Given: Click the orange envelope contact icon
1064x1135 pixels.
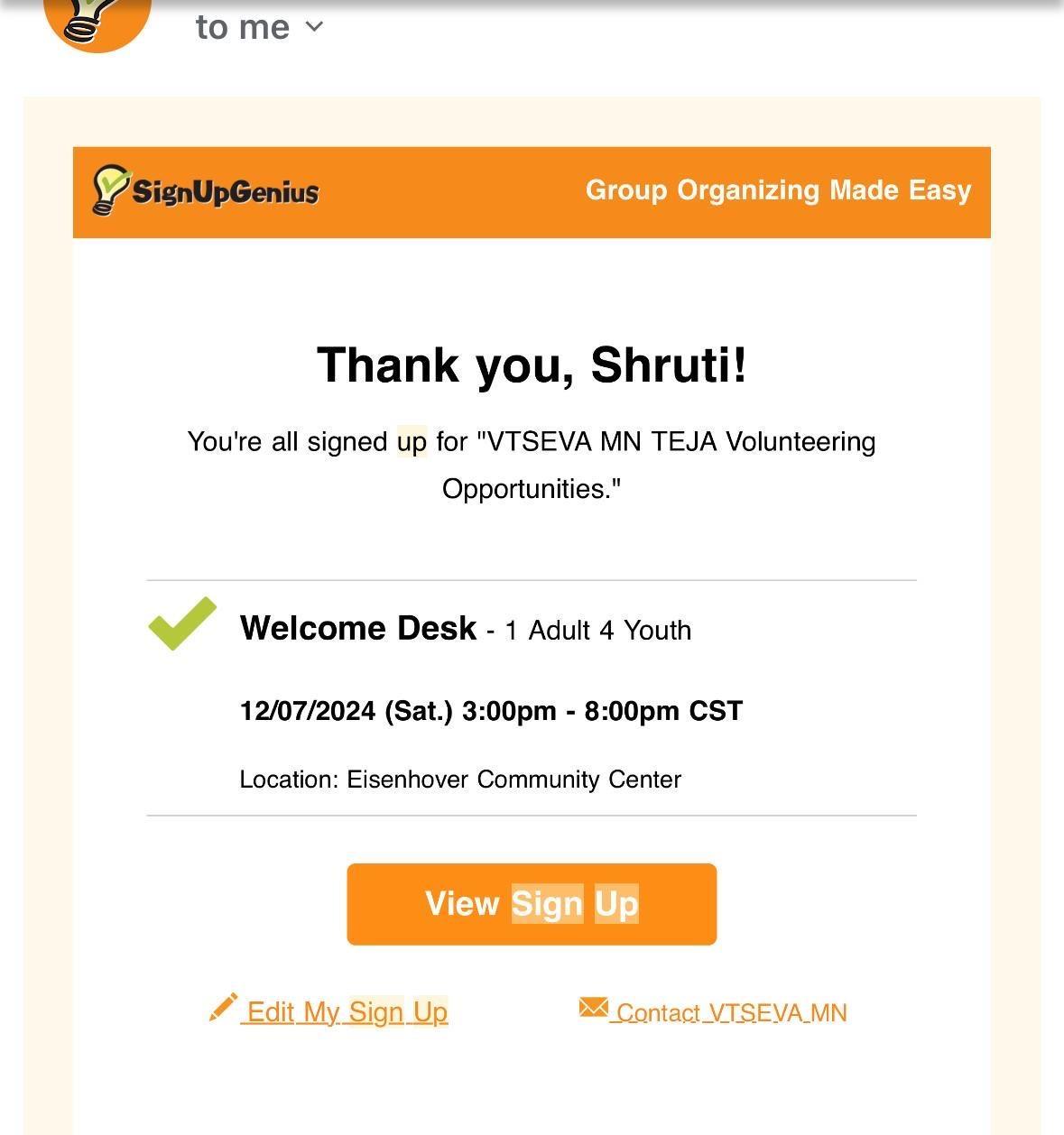Looking at the screenshot, I should [x=593, y=1008].
